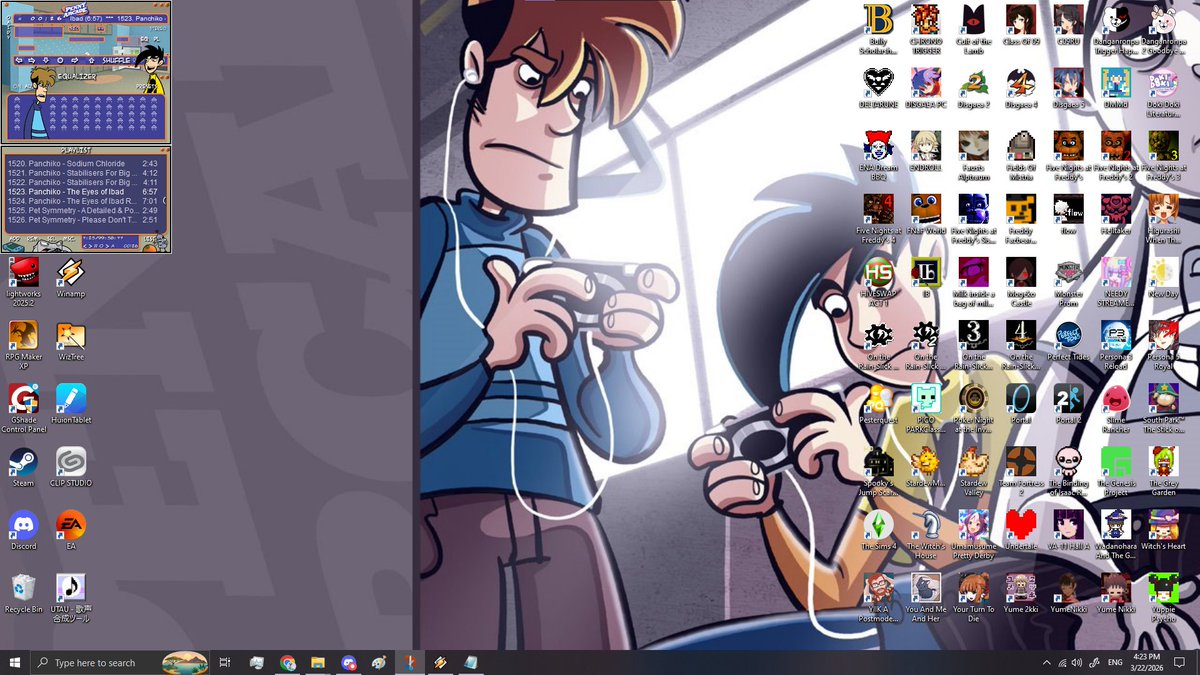The height and width of the screenshot is (675, 1200).
Task: Open the volume control in system tray
Action: click(x=1077, y=662)
